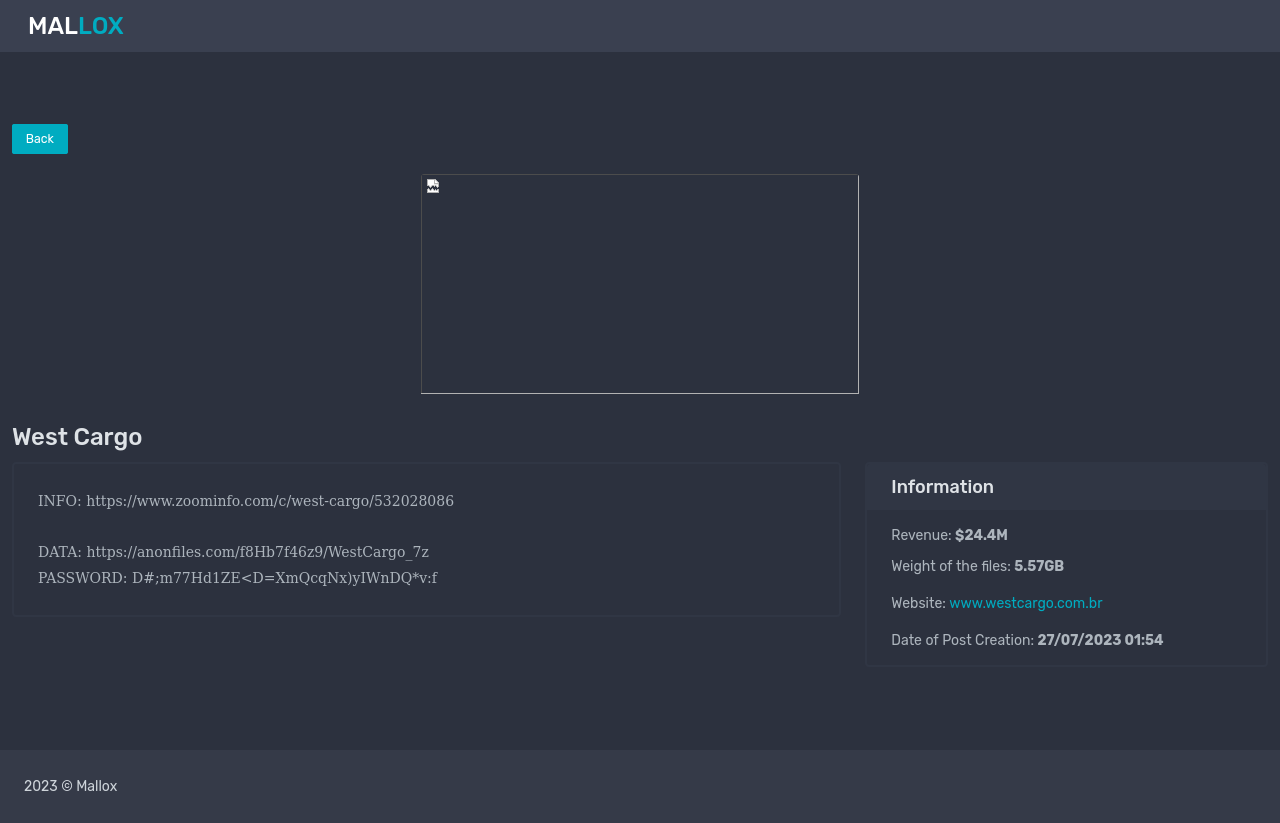Click the MALLOX logo in the header

pos(76,26)
